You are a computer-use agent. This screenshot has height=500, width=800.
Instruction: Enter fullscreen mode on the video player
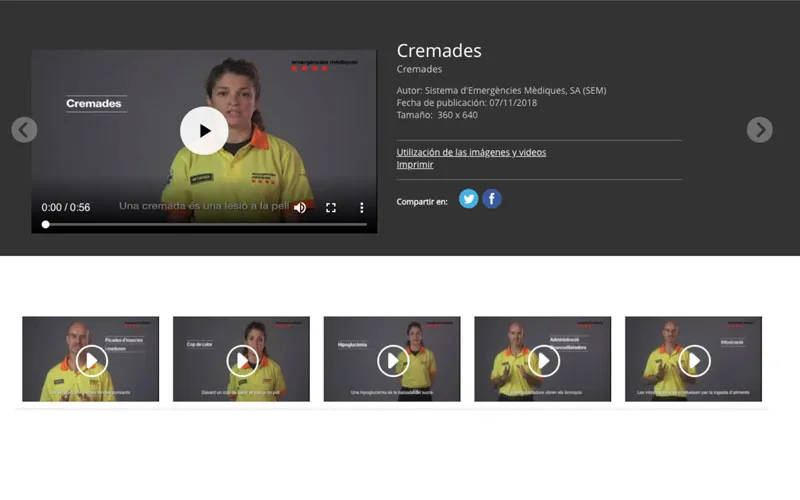click(x=331, y=208)
